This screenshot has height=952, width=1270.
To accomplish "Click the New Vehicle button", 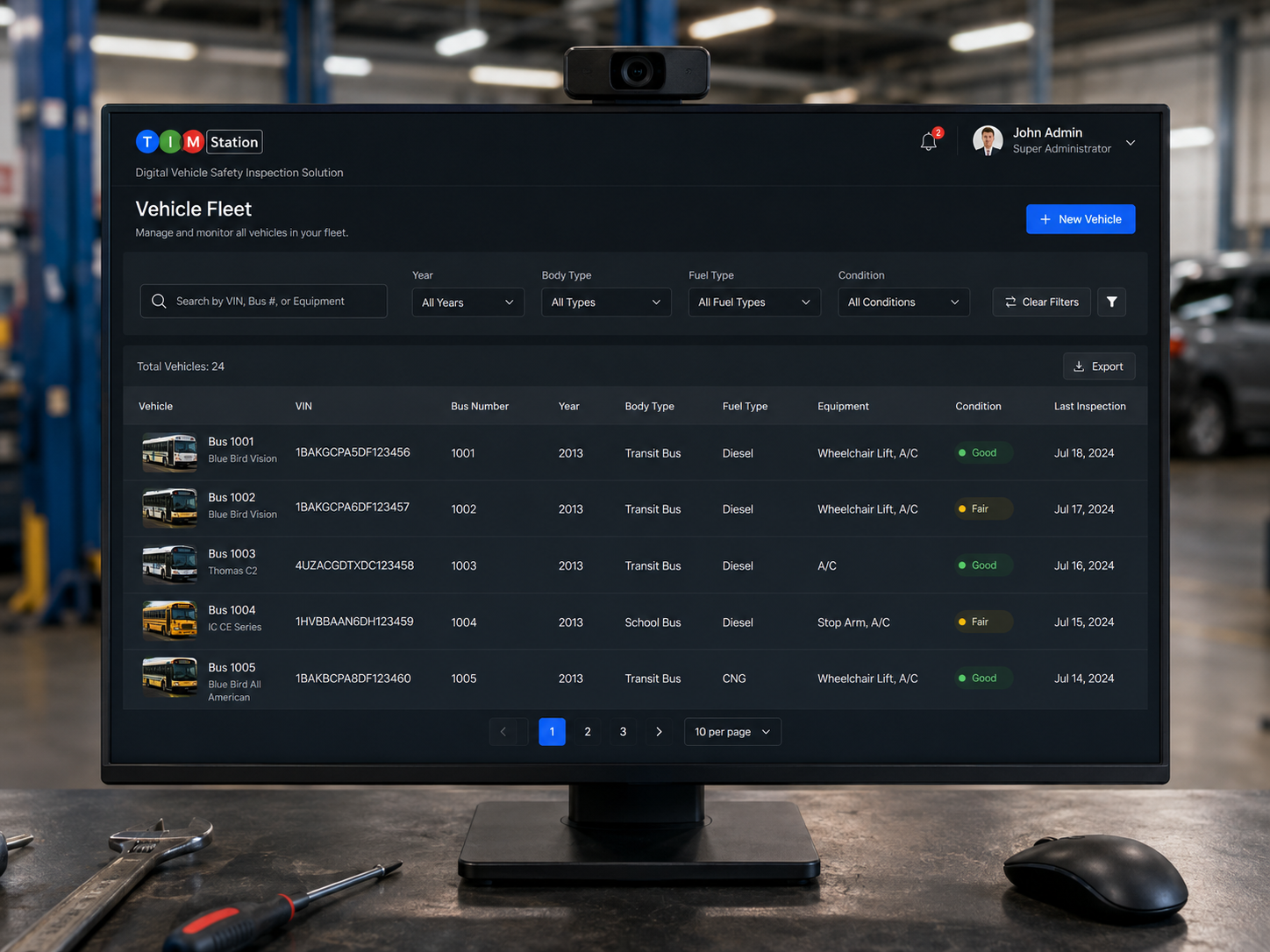I will pos(1081,219).
